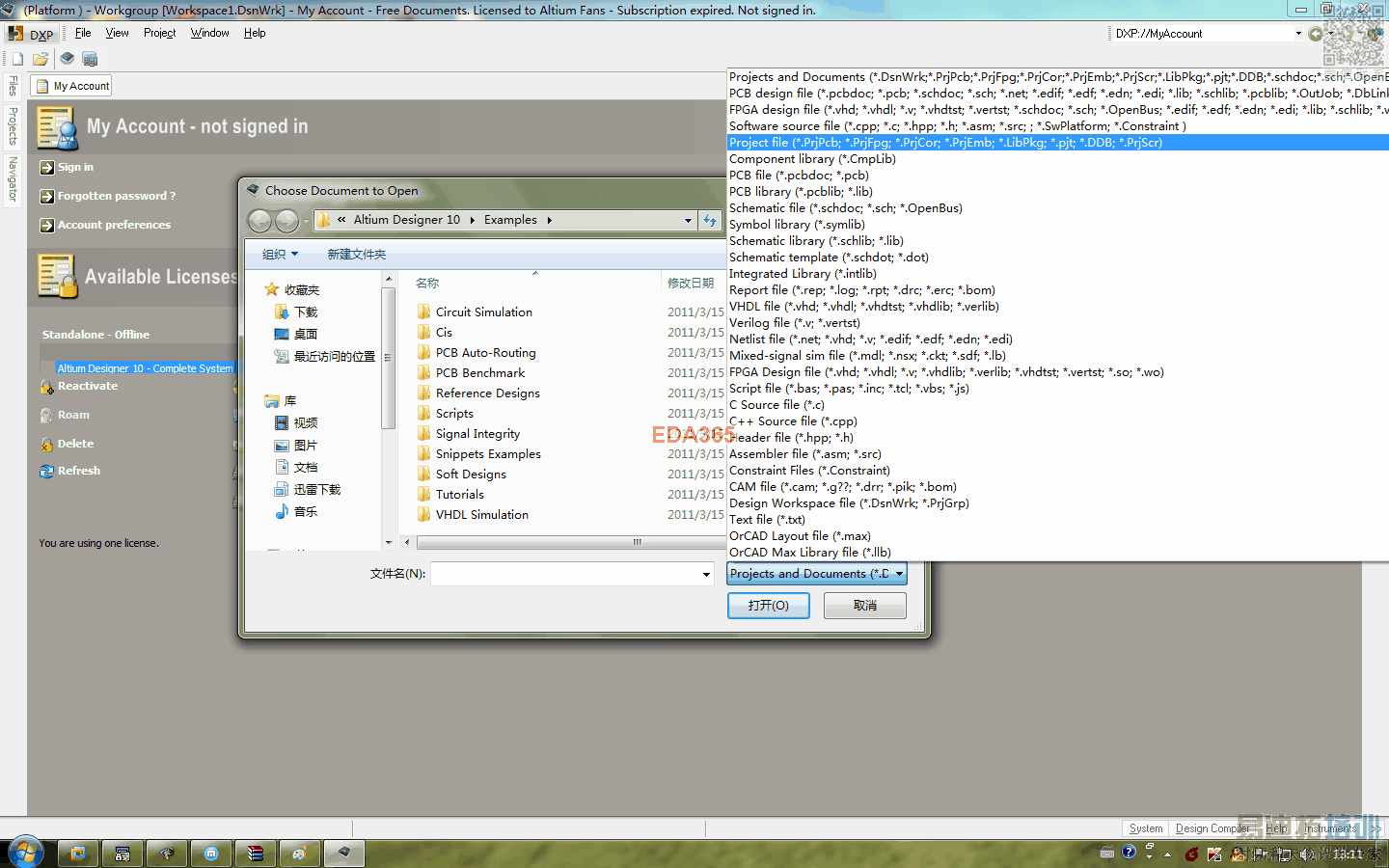Click the Reactivate license link

(x=87, y=386)
